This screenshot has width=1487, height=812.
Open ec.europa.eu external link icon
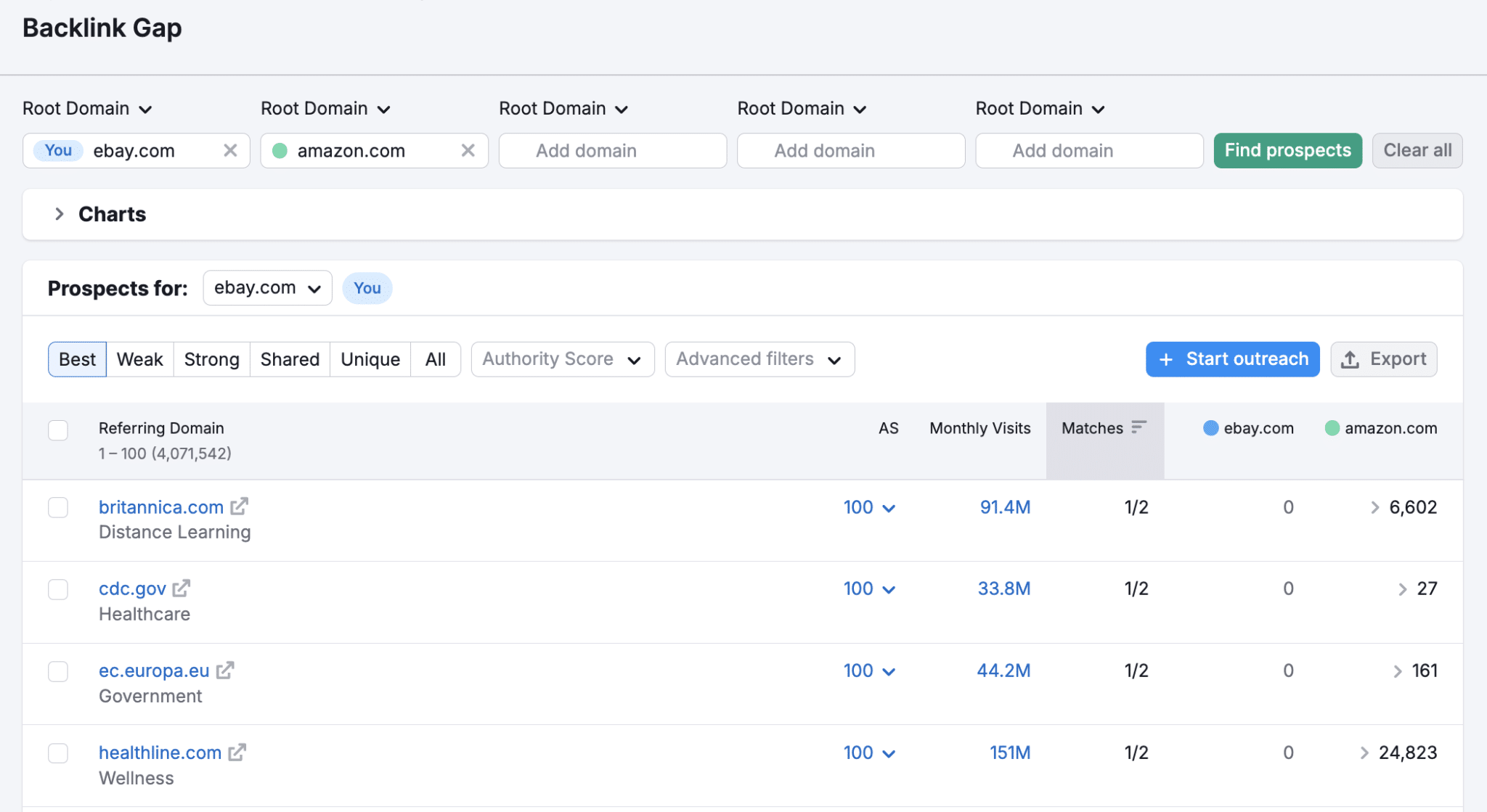coord(225,670)
